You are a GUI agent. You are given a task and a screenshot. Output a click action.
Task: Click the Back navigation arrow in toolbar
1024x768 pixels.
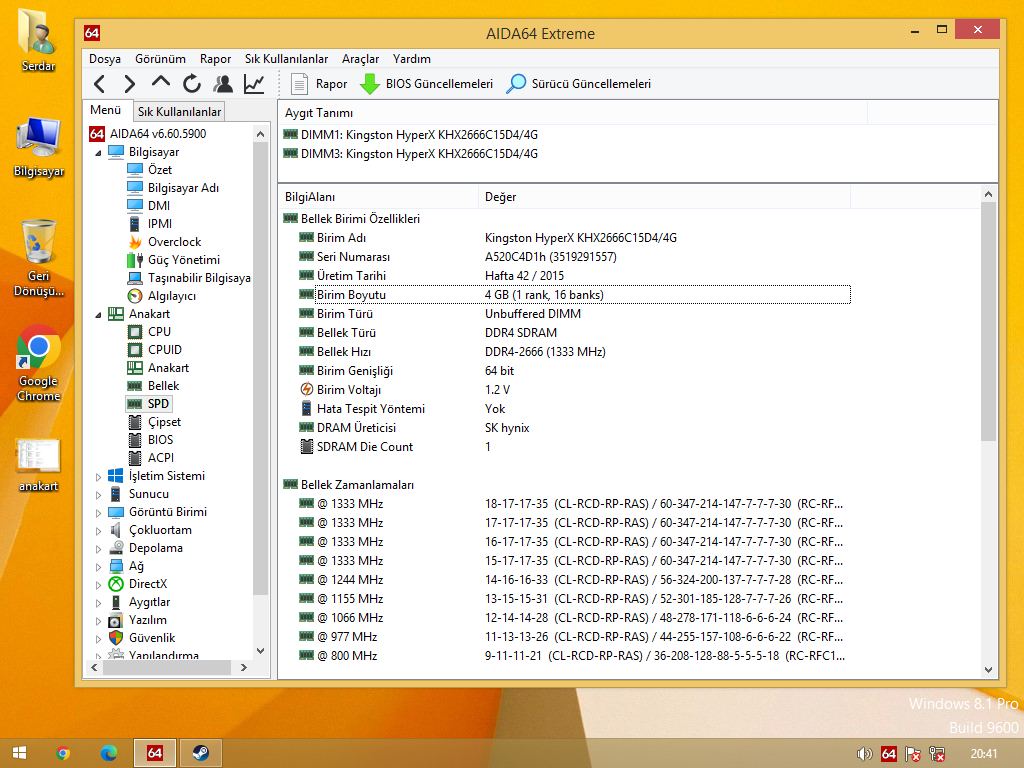99,84
